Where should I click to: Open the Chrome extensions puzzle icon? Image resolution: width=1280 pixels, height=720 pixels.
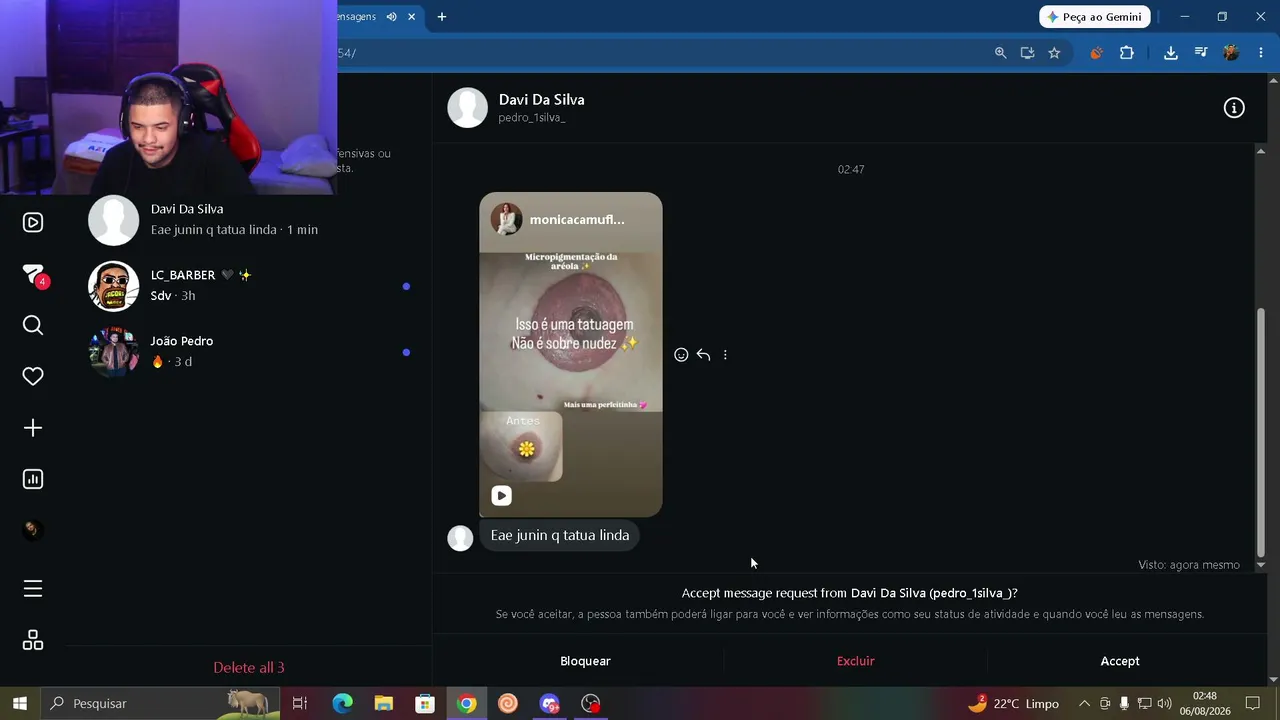coord(1126,53)
